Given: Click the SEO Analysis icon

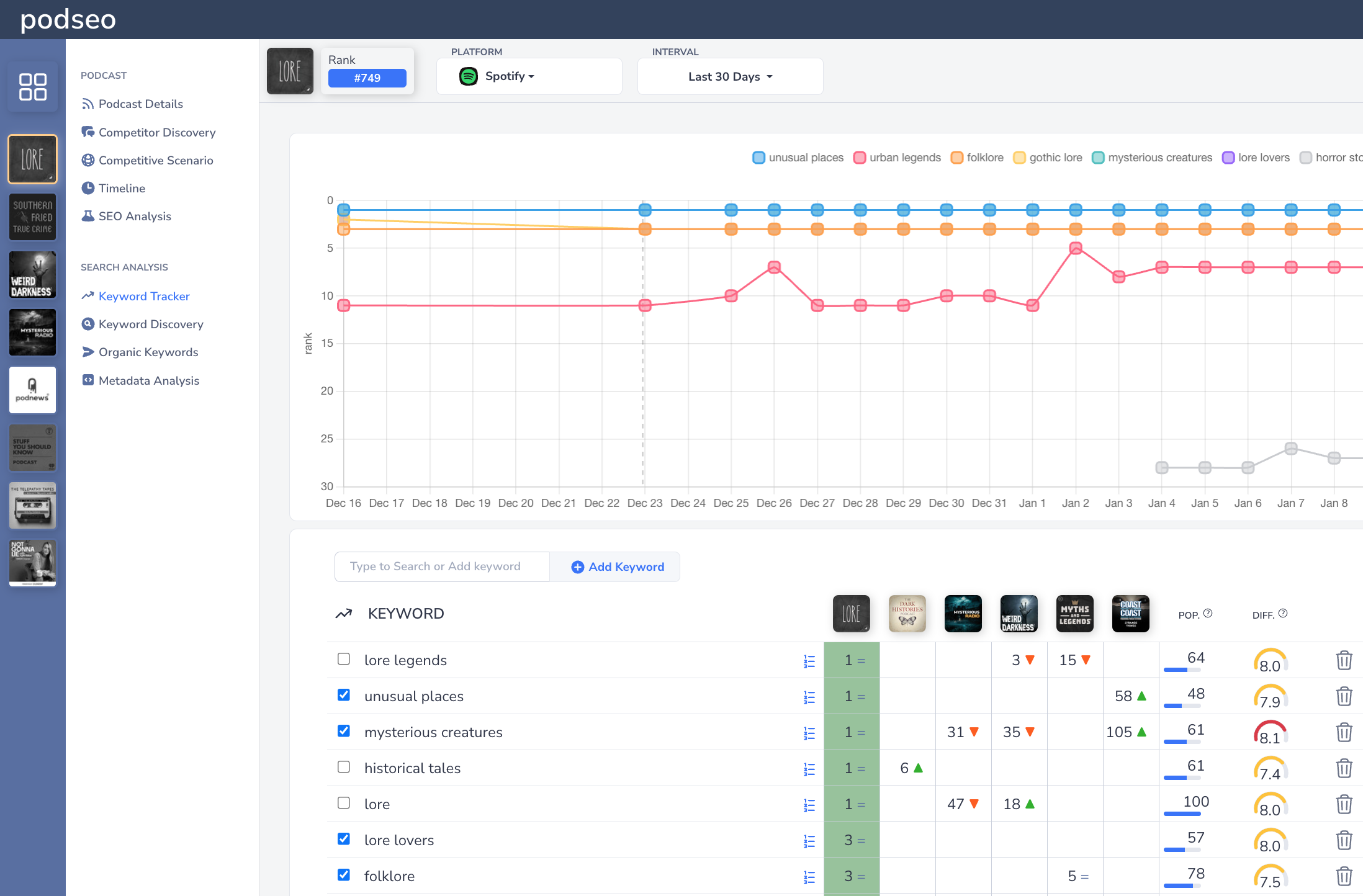Looking at the screenshot, I should [88, 216].
